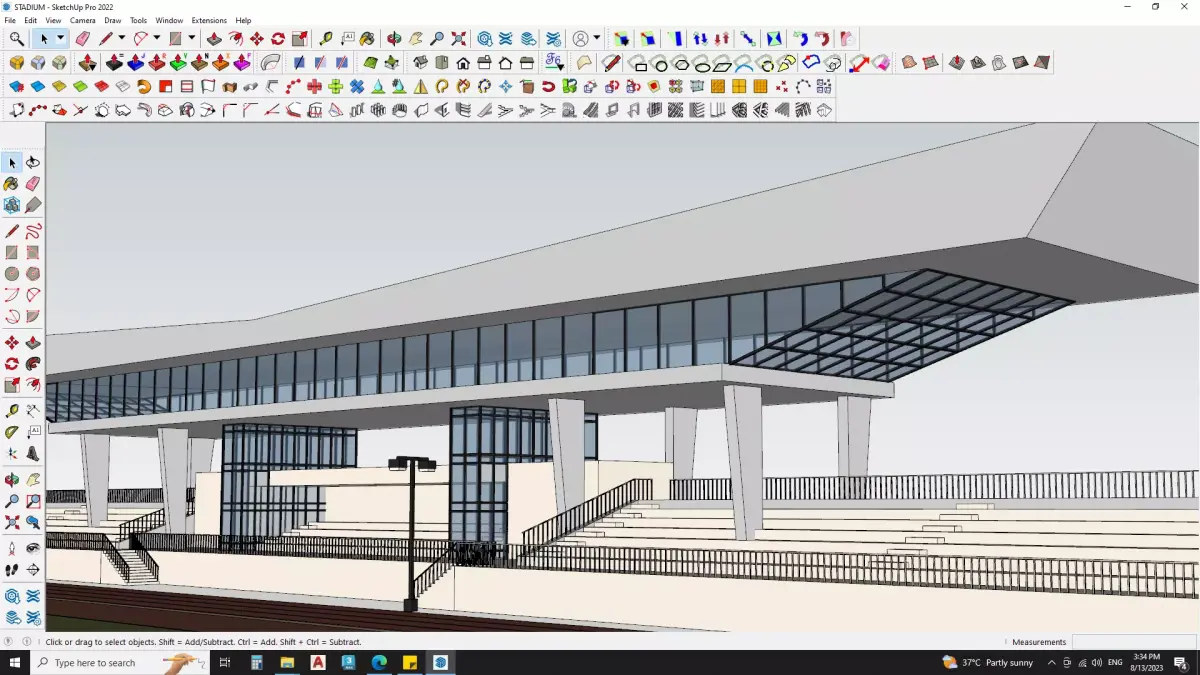Open the Tools menu

pyautogui.click(x=138, y=20)
